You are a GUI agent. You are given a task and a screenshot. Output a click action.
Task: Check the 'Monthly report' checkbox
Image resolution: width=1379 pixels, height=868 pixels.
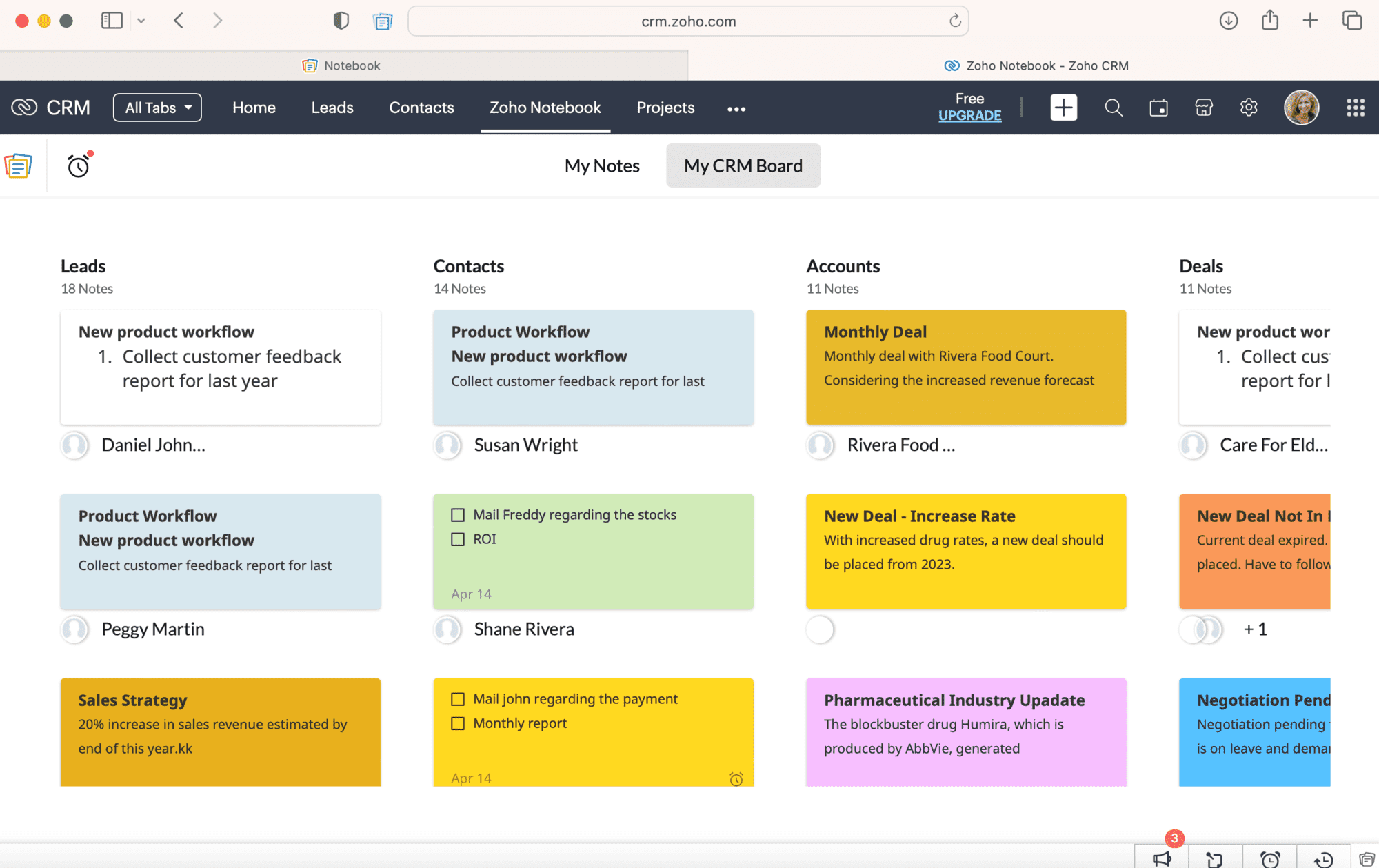click(458, 723)
